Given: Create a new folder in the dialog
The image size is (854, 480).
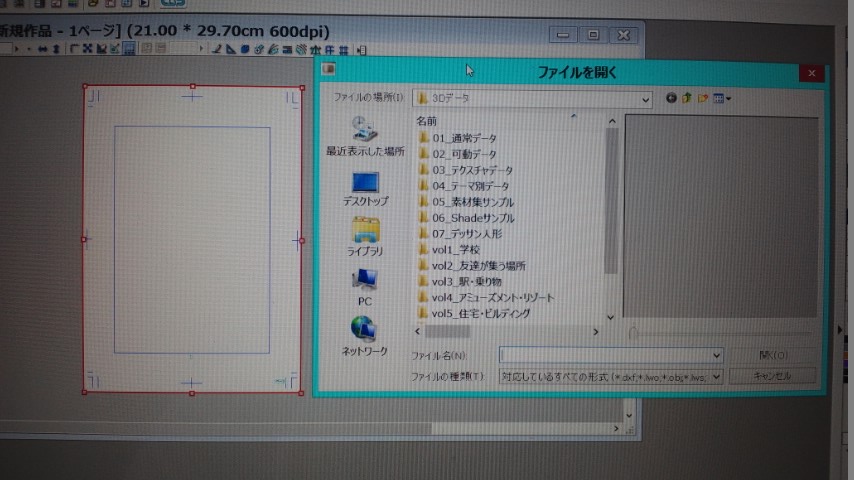Looking at the screenshot, I should [x=703, y=98].
